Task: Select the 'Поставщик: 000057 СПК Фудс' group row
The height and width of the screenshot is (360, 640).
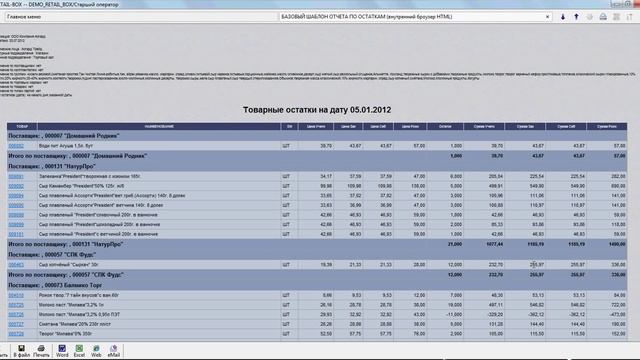Action: coord(317,254)
